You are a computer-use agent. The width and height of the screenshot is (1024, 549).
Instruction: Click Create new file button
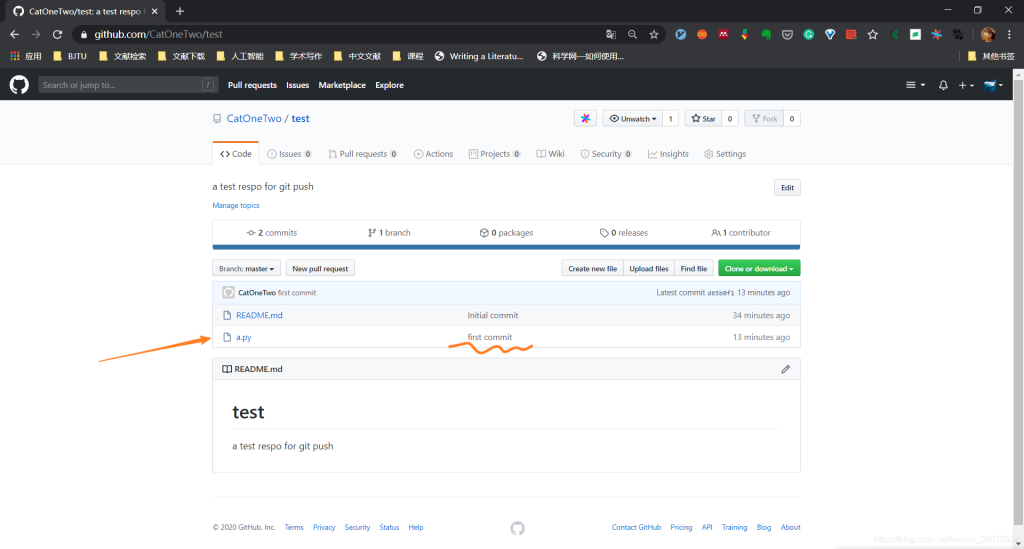(x=592, y=268)
